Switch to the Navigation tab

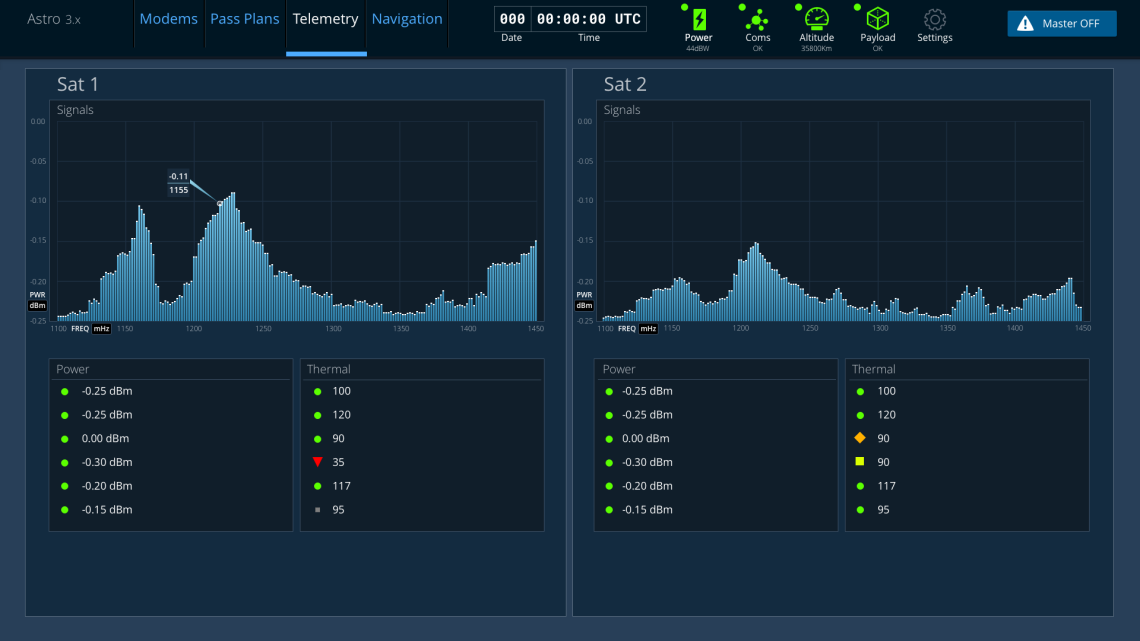[x=406, y=19]
